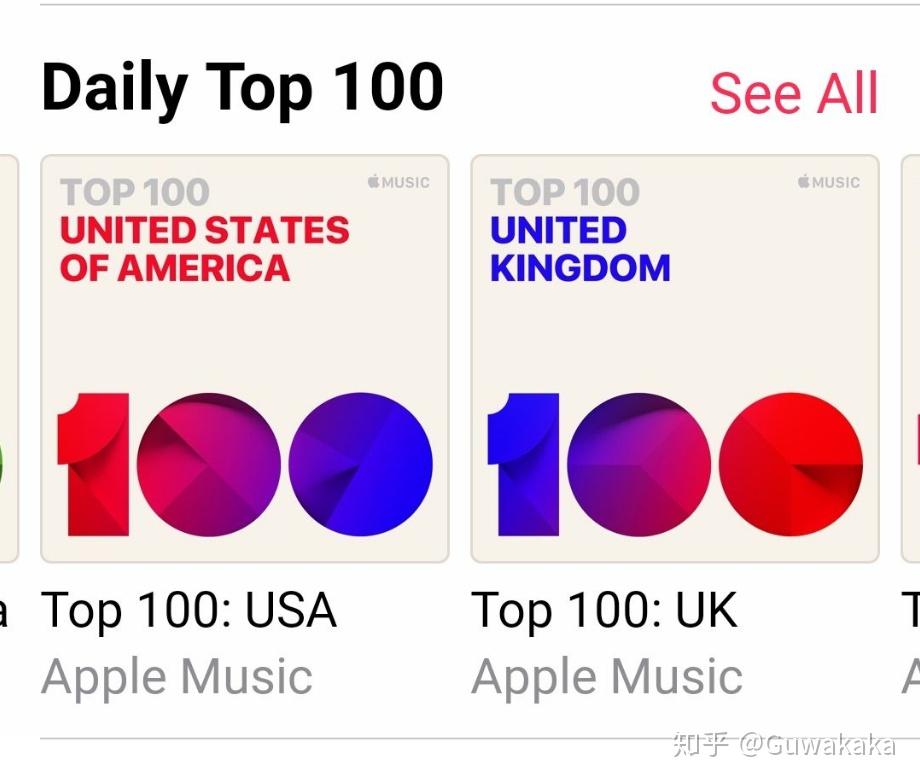Click red "United States of America" cover text
920x782 pixels.
point(204,249)
